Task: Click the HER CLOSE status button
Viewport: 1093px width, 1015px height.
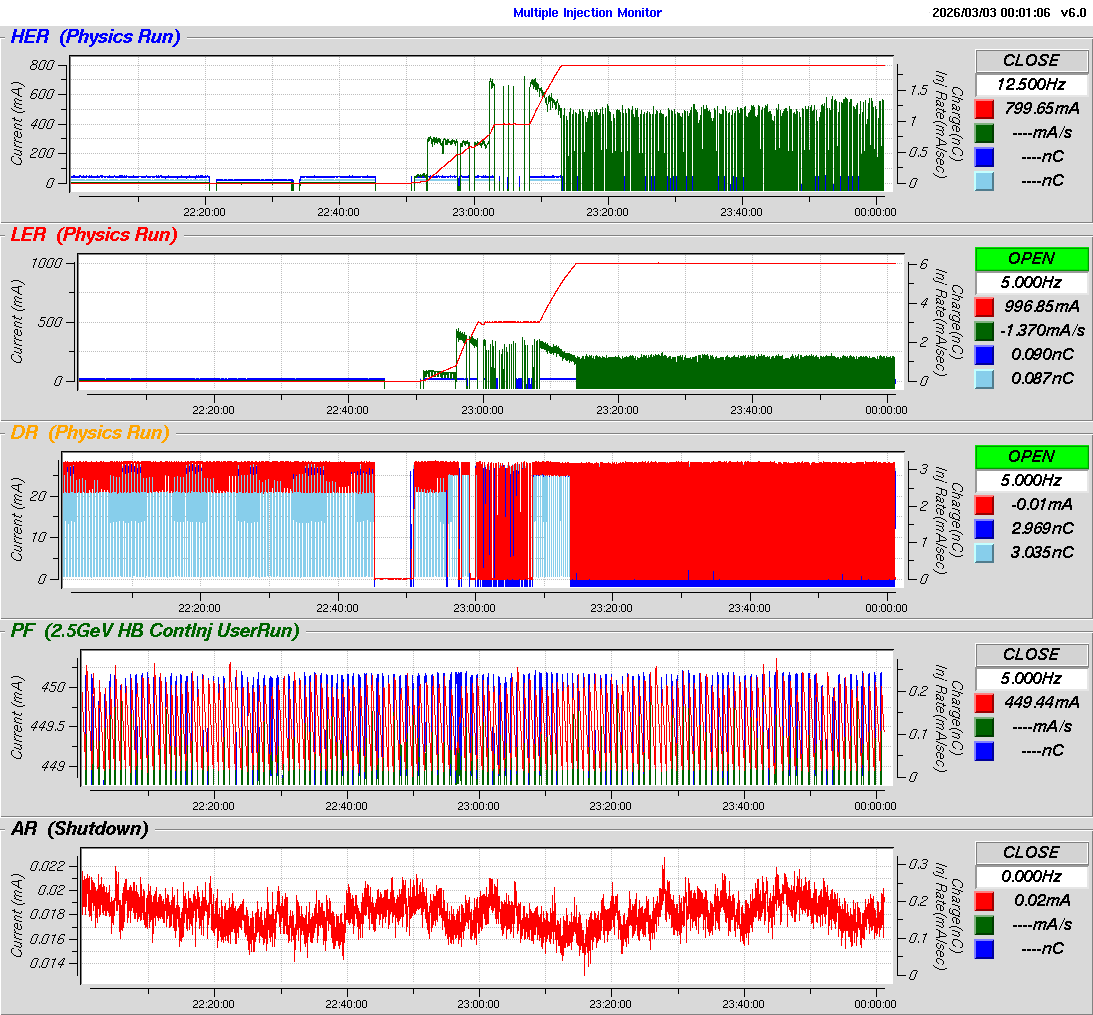Action: (1031, 60)
